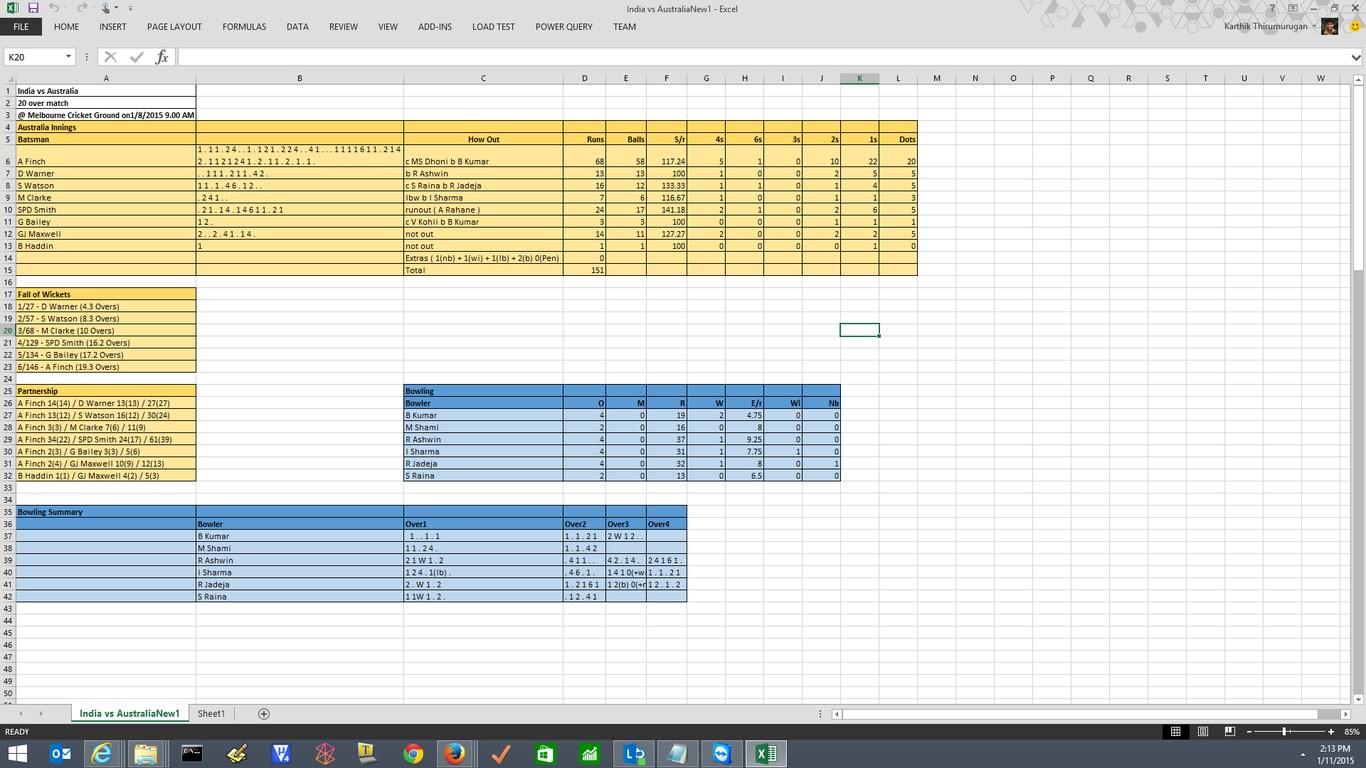The height and width of the screenshot is (768, 1366).
Task: Open the FORMULAS ribbon tab
Action: [244, 27]
